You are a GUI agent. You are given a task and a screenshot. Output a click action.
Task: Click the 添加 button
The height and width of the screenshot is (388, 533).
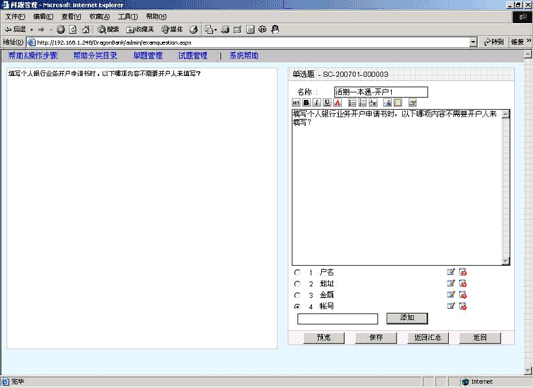pyautogui.click(x=407, y=318)
